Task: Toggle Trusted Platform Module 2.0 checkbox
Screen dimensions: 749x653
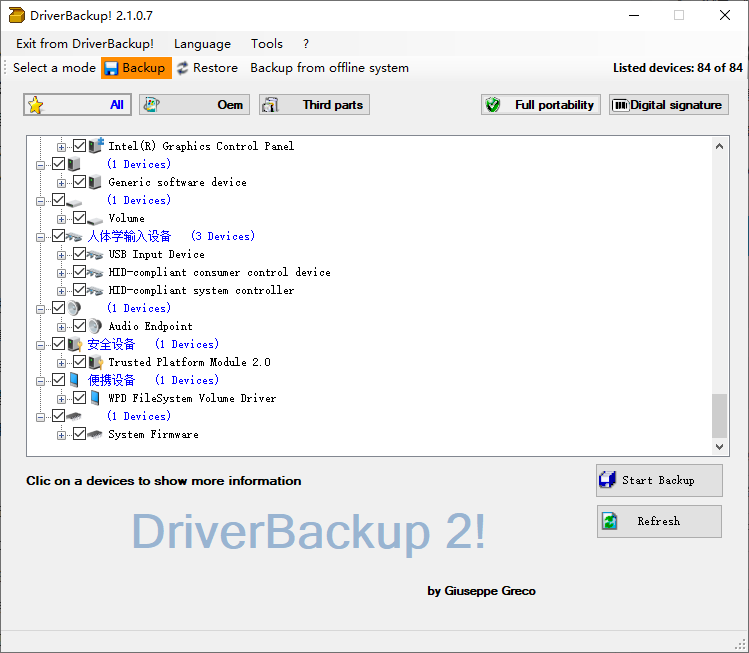Action: (x=79, y=362)
